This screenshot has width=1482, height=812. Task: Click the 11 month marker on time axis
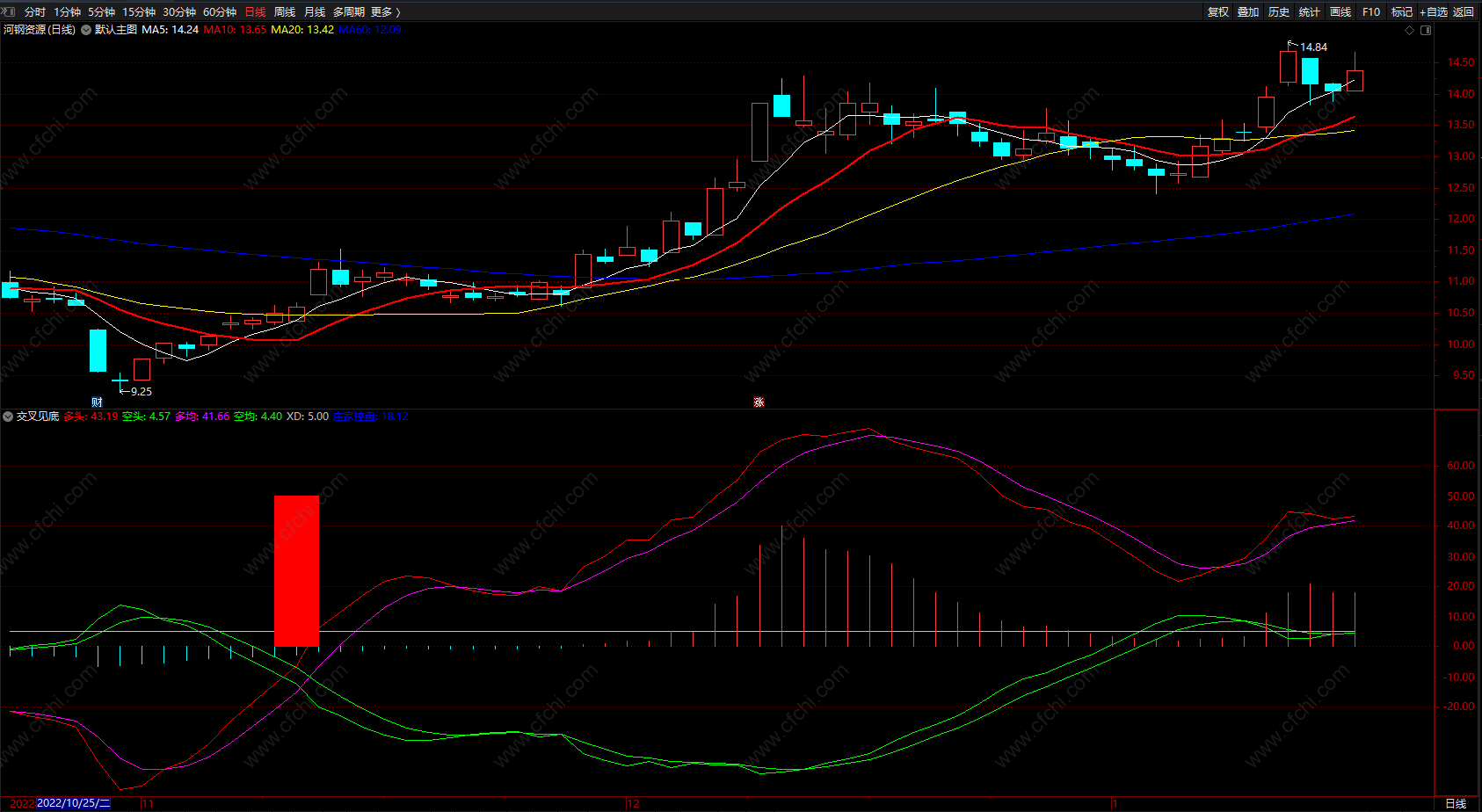[148, 803]
